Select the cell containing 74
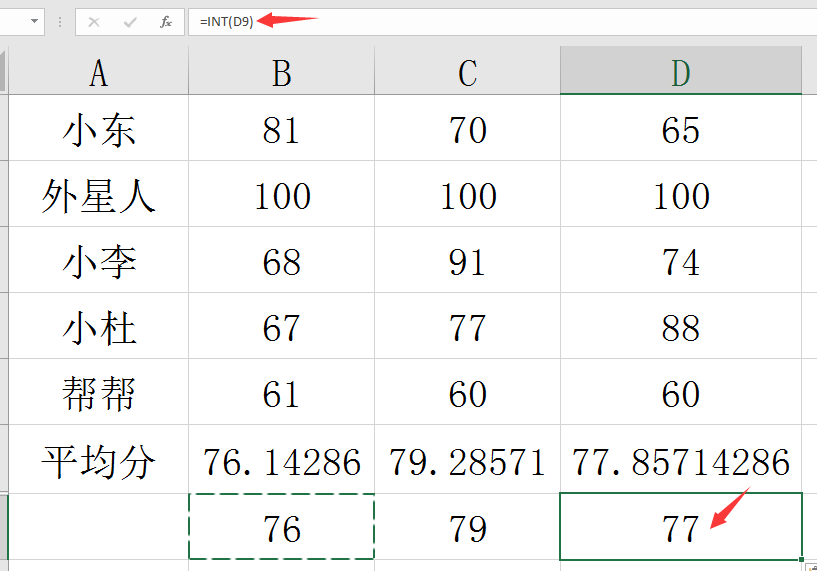817x571 pixels. [680, 259]
